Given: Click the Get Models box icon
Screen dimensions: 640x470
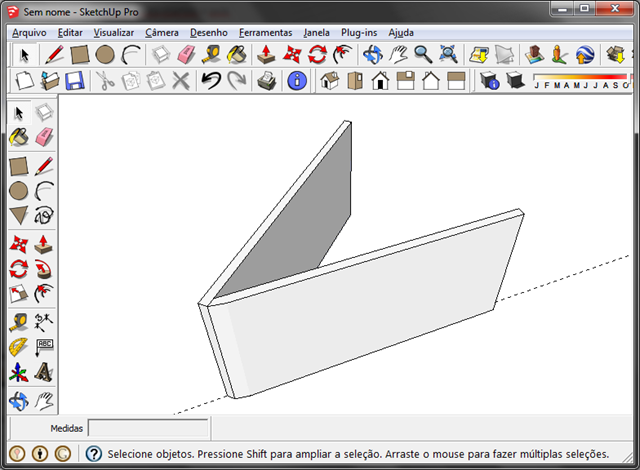Looking at the screenshot, I should point(616,55).
